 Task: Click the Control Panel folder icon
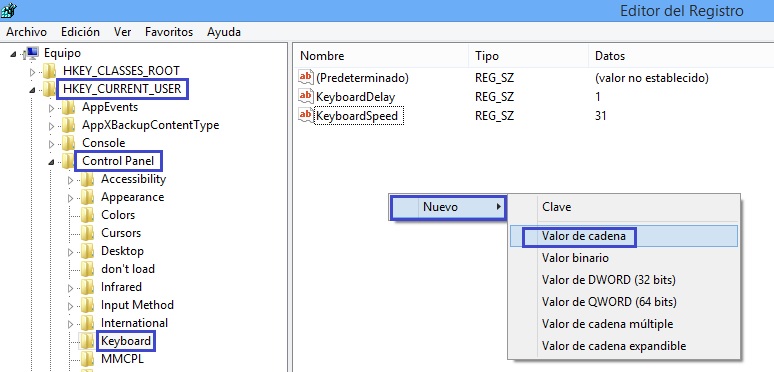tap(69, 161)
